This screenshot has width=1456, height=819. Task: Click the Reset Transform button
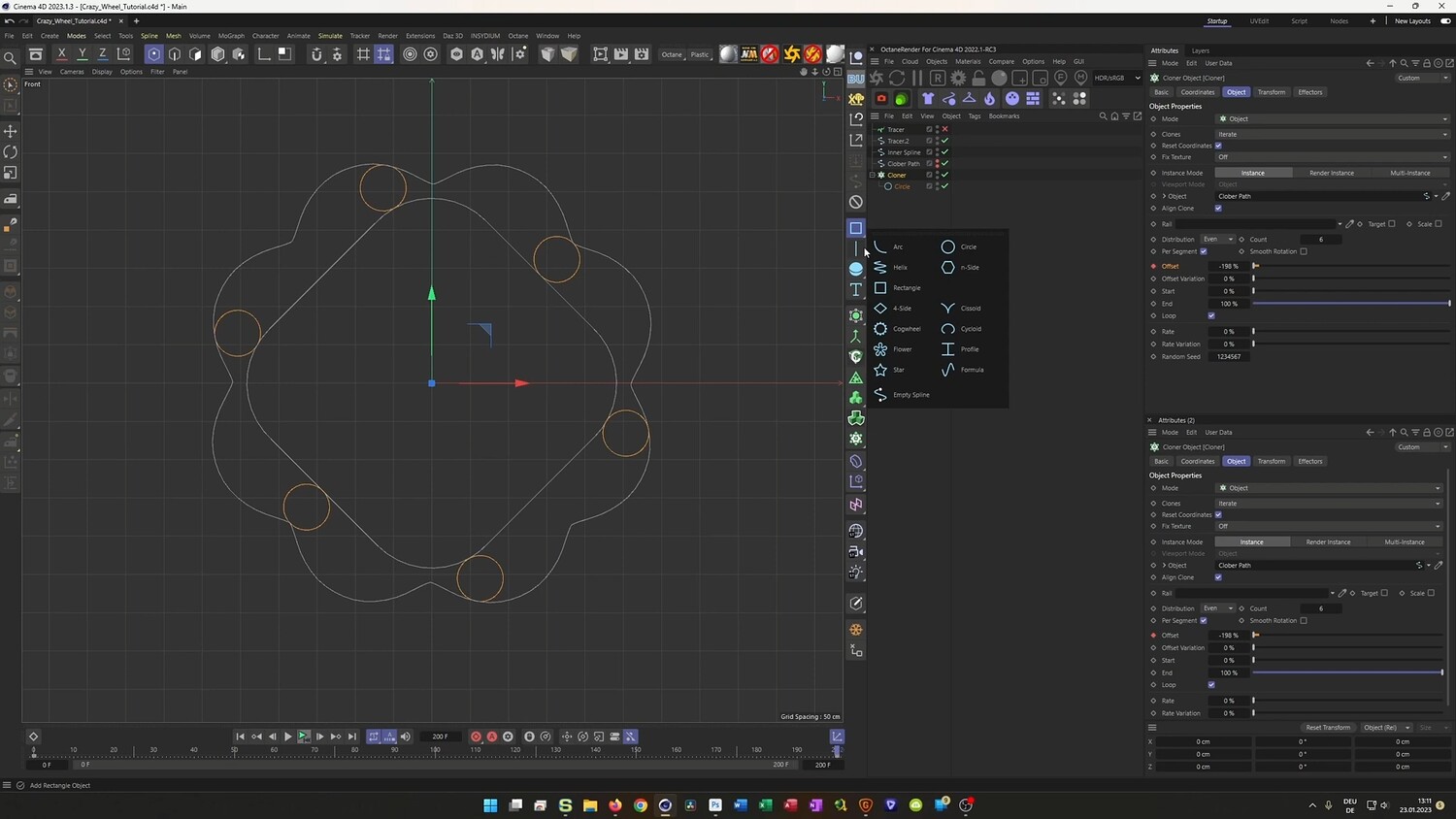pos(1328,727)
